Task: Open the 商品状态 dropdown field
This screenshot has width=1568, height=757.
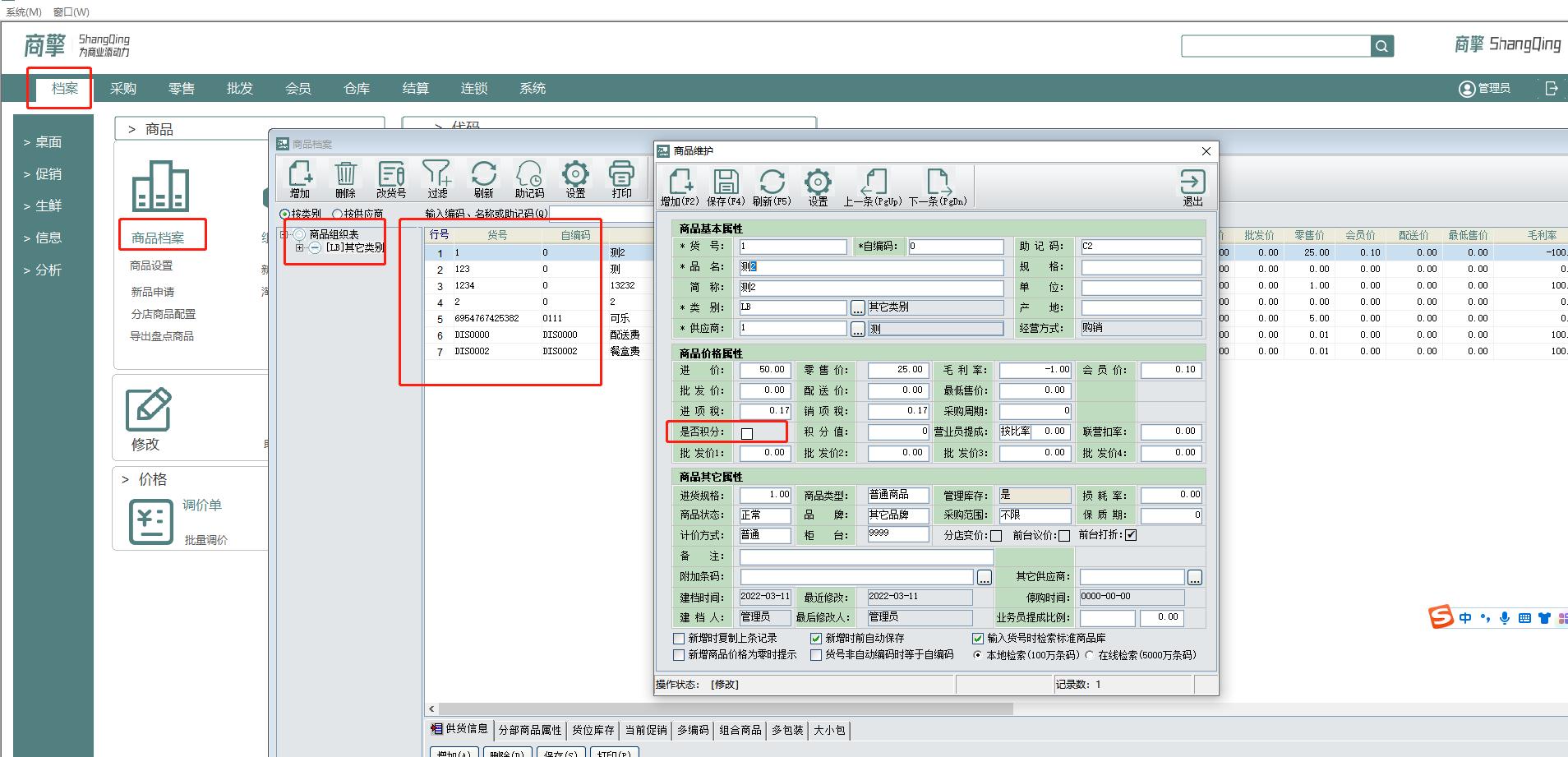Action: (x=765, y=515)
